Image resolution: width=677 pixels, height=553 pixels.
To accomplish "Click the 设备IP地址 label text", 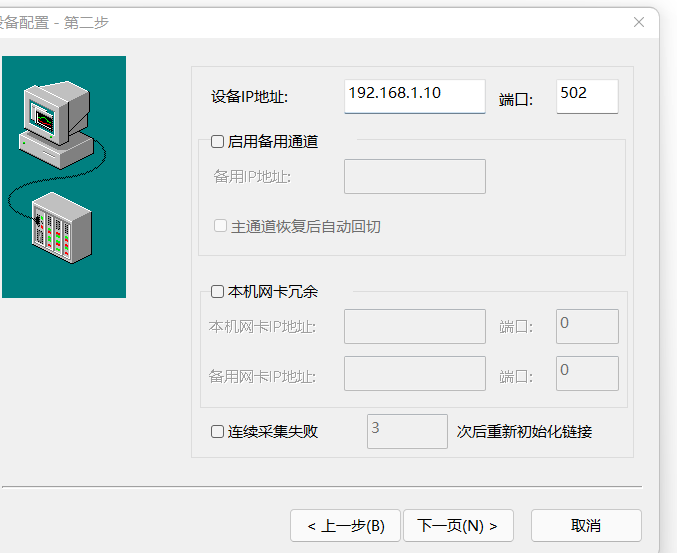I will tap(250, 97).
